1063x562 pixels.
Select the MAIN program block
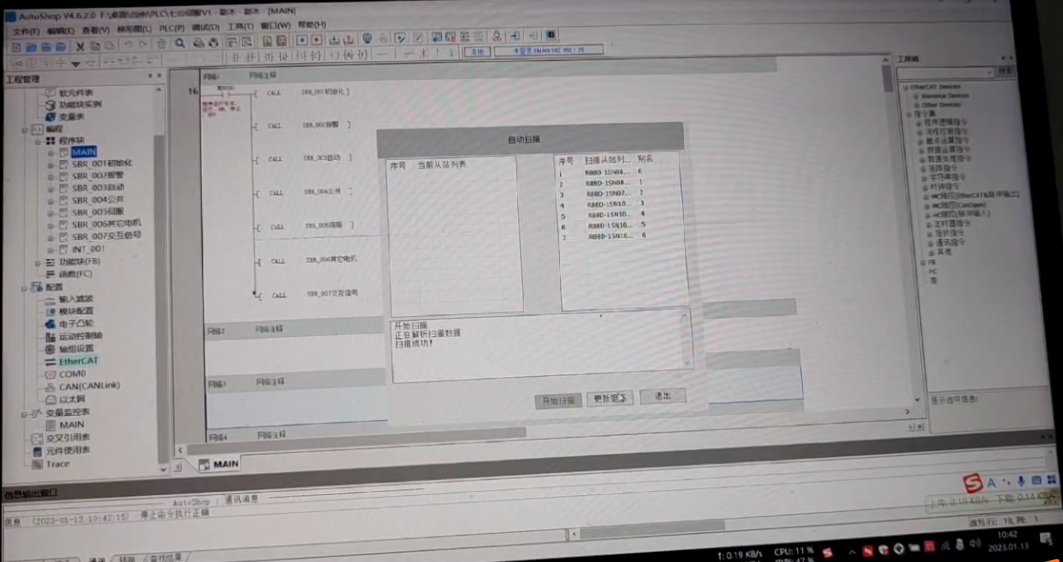pos(83,152)
